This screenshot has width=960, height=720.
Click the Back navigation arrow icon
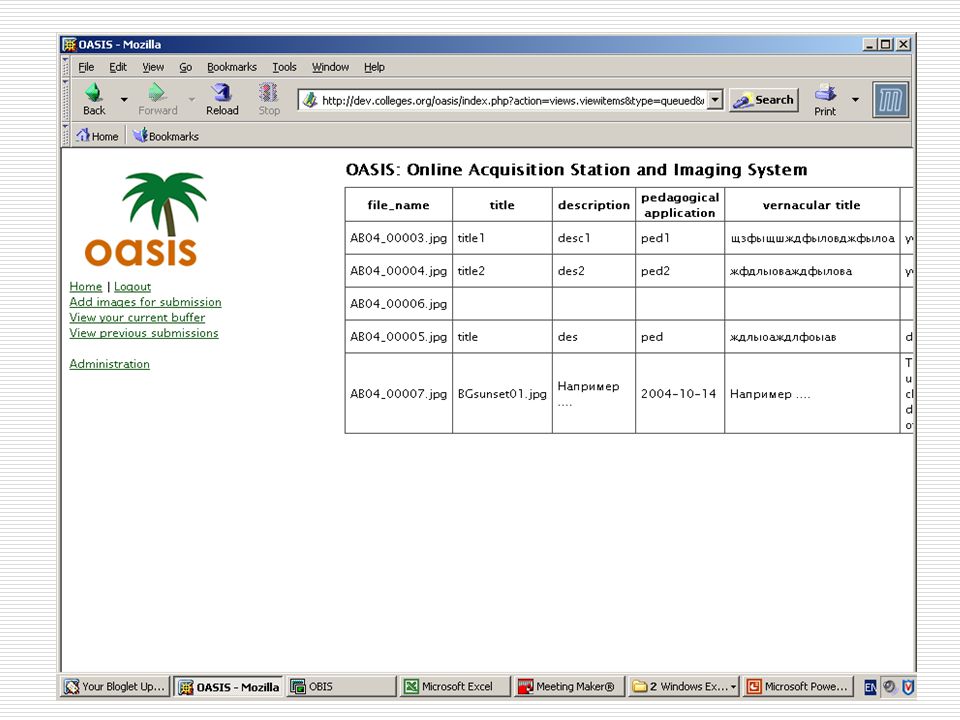(94, 92)
